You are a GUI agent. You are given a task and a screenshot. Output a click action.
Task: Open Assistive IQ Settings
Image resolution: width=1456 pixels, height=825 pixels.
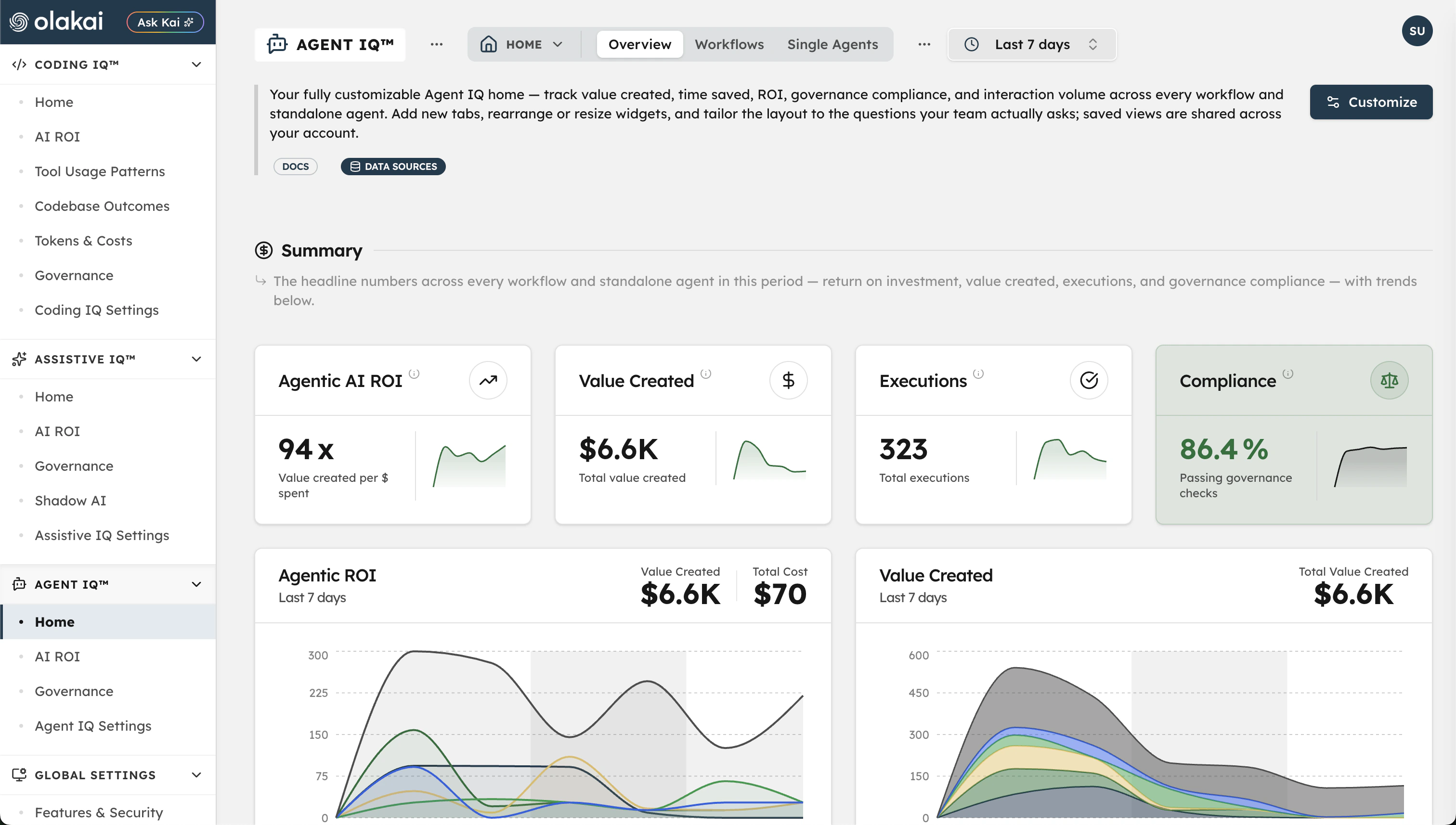point(102,535)
